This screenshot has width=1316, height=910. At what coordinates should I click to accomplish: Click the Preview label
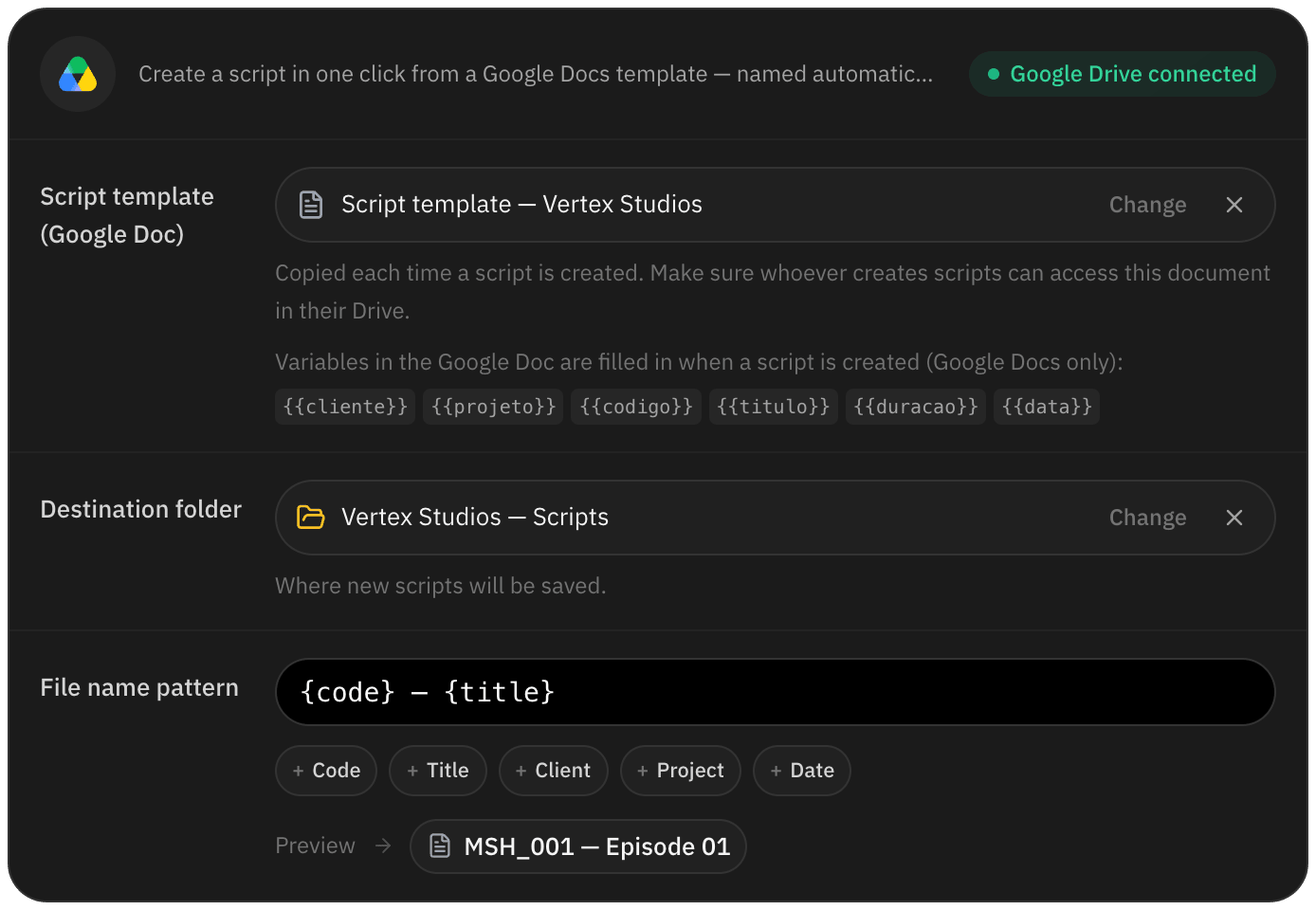tap(316, 846)
